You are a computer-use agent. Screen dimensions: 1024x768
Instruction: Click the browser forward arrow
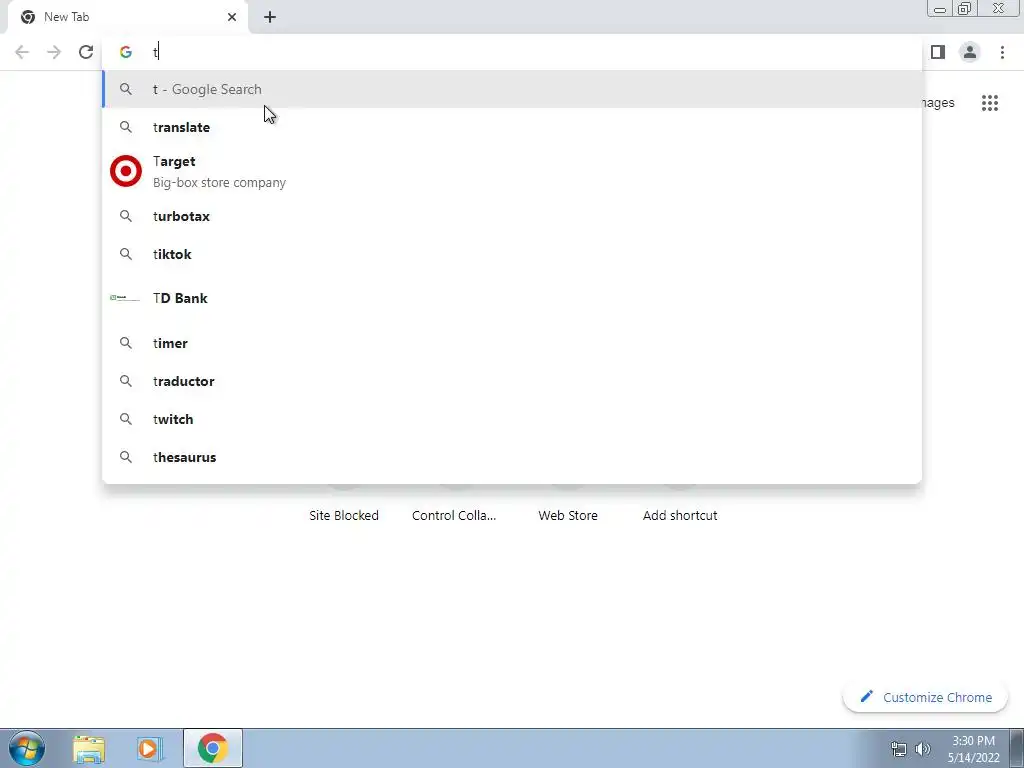tap(54, 52)
